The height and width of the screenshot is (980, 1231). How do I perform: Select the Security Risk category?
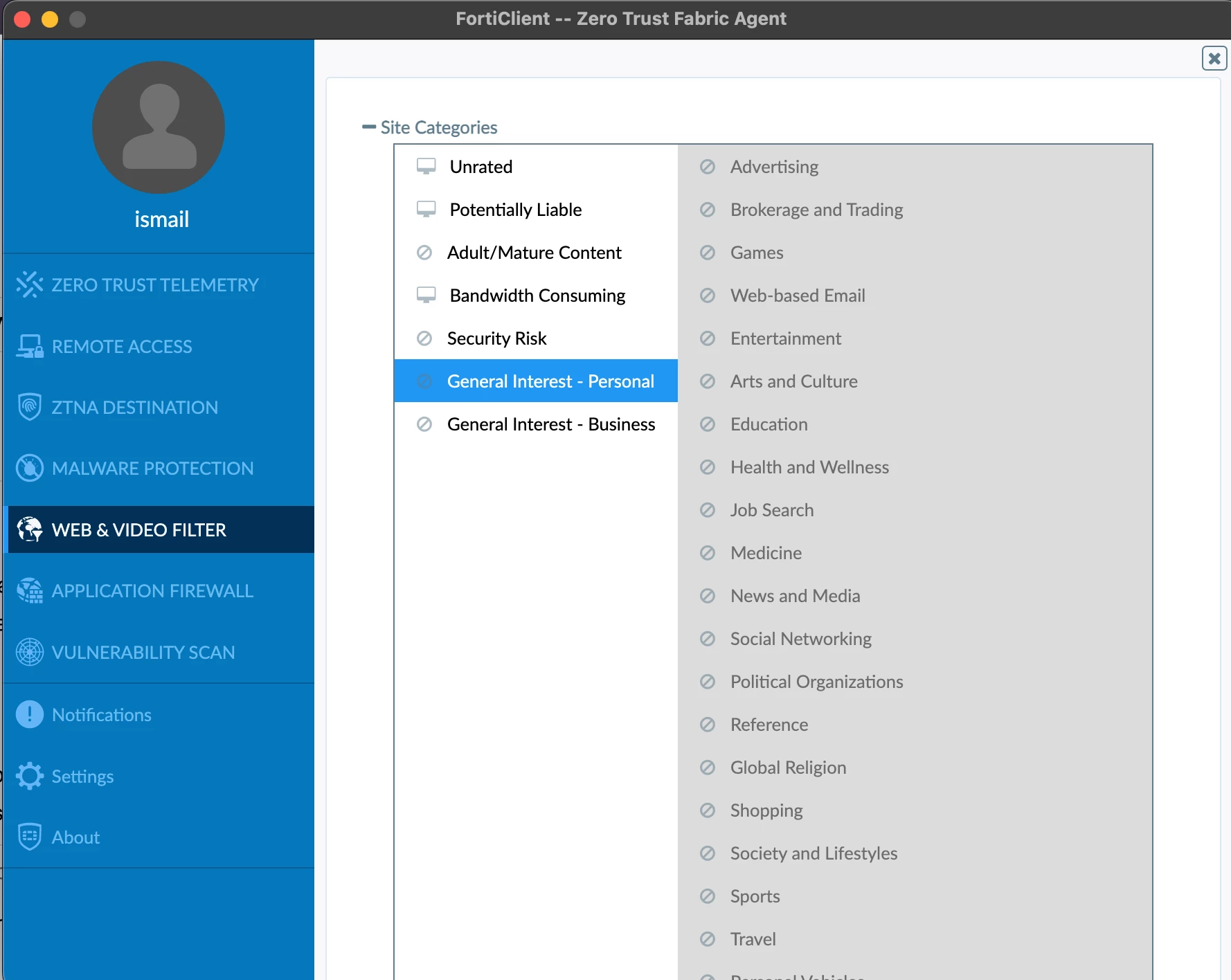(x=536, y=338)
